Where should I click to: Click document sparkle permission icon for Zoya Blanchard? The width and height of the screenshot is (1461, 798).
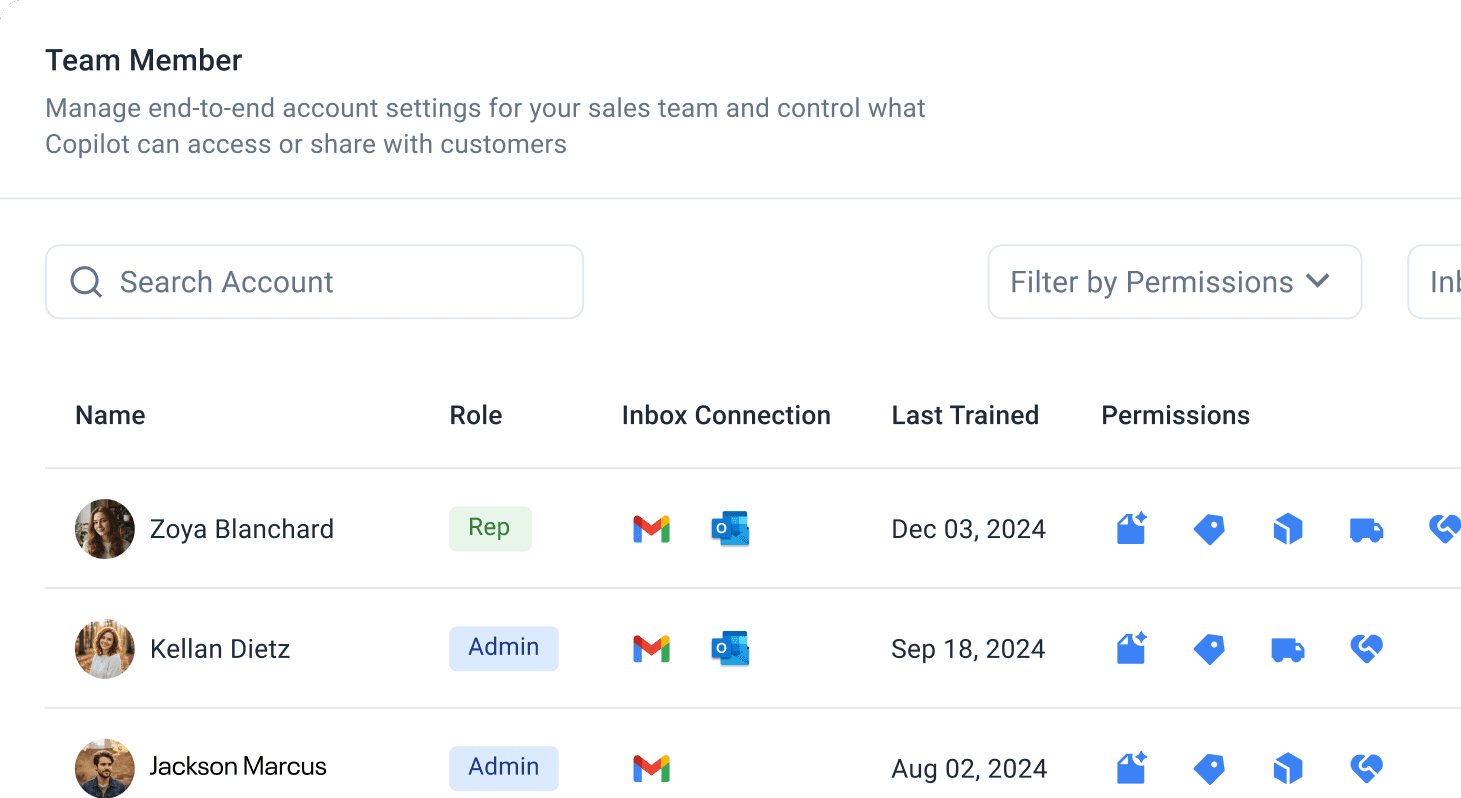coord(1131,529)
